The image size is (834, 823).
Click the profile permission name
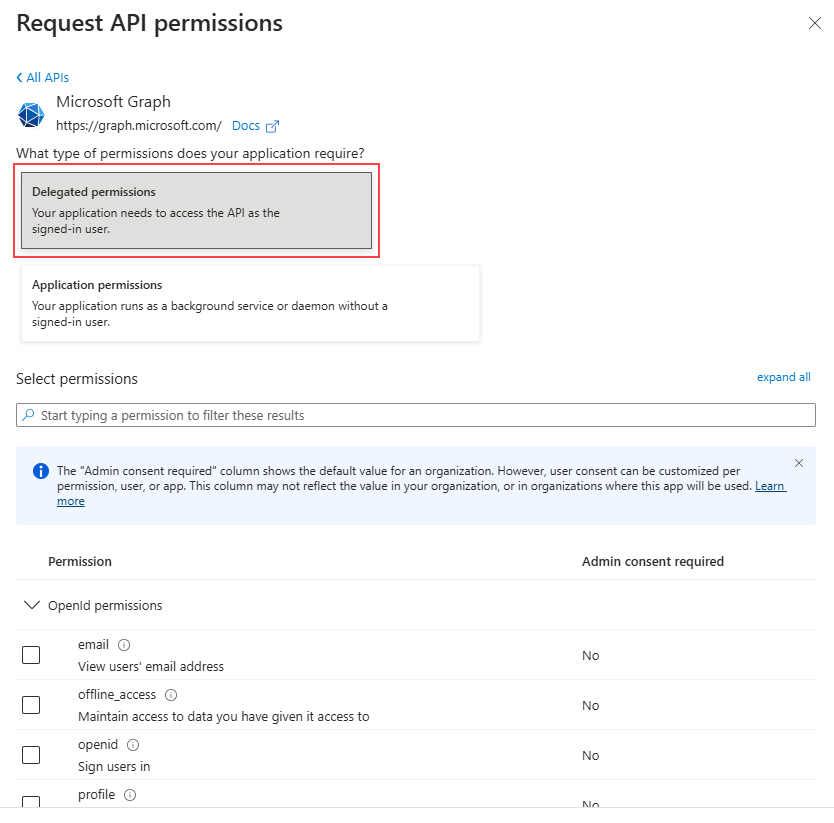click(96, 795)
